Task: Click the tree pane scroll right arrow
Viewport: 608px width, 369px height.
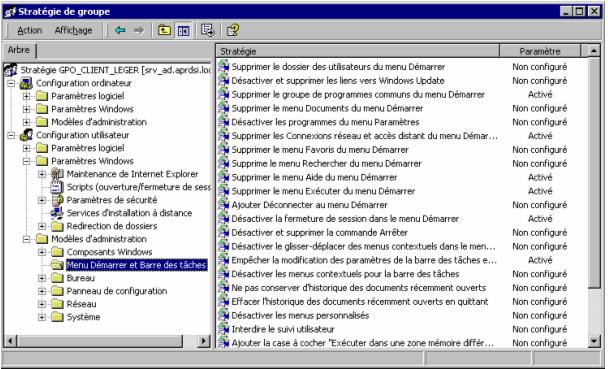Action: point(203,341)
